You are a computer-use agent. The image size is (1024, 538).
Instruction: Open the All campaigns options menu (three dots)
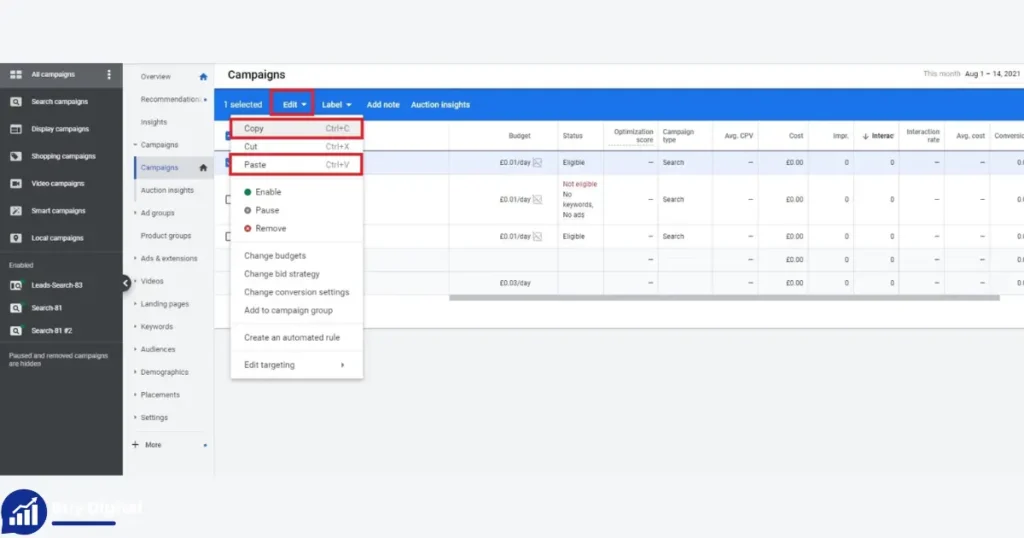(x=109, y=74)
